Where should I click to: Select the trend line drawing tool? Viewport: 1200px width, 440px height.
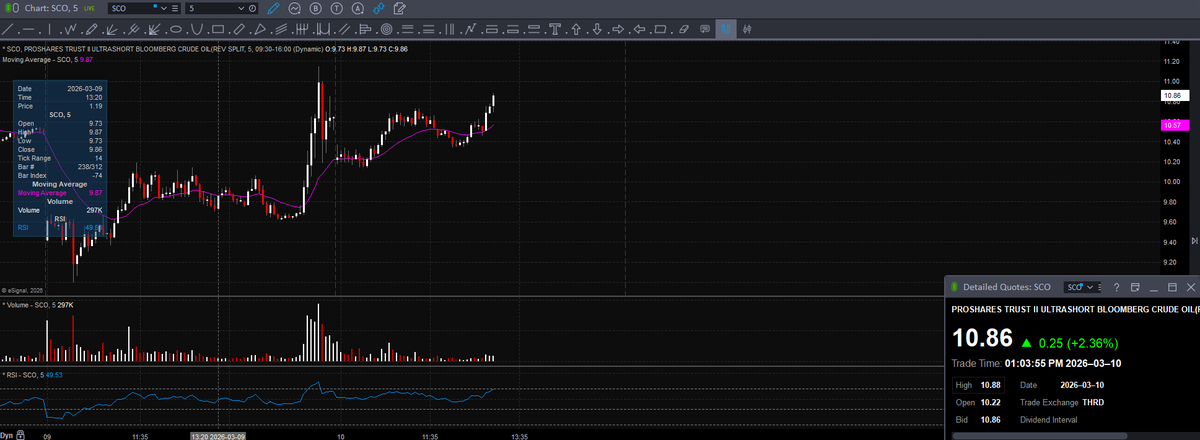tap(7, 29)
